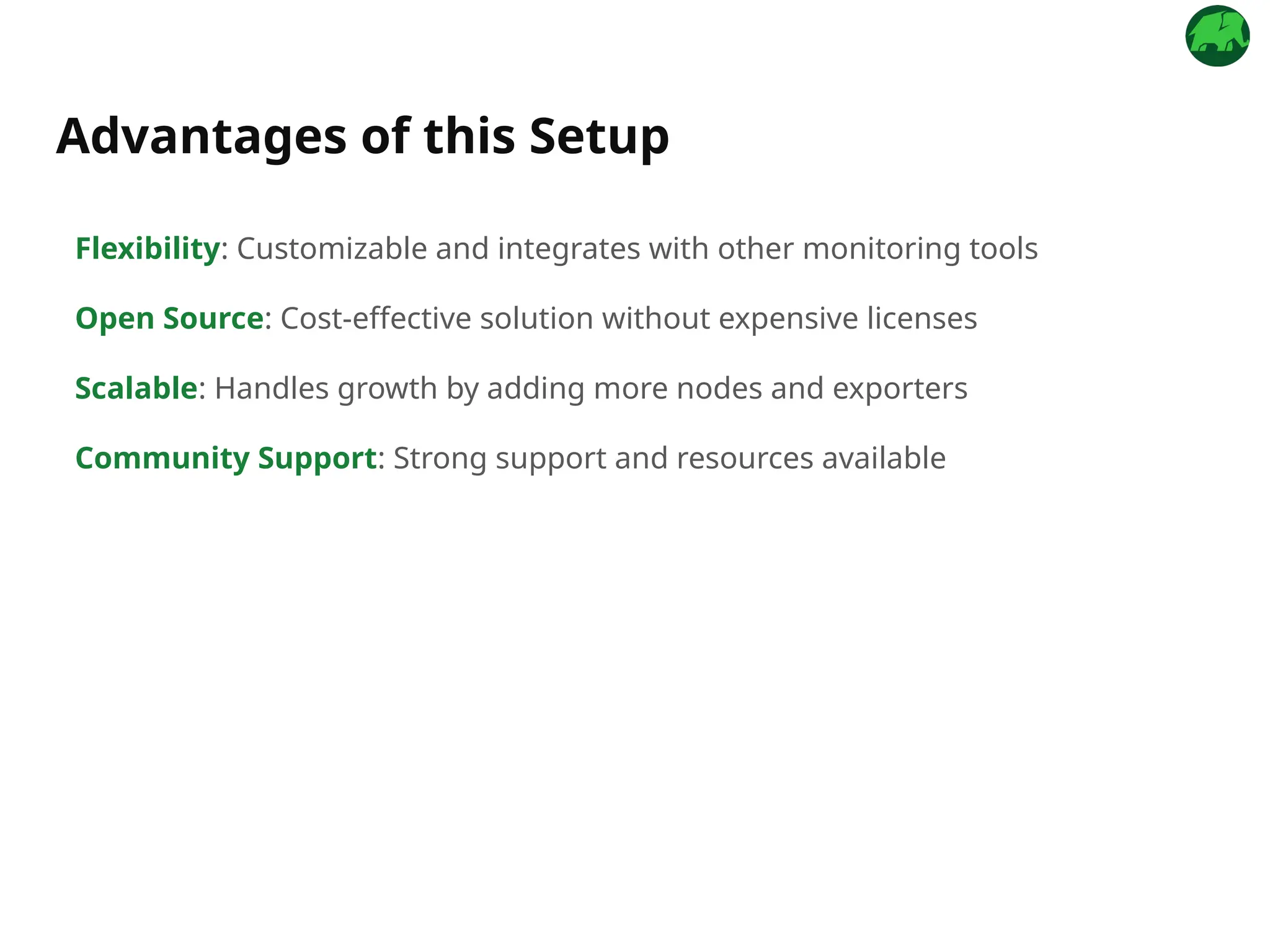Image resolution: width=1270 pixels, height=952 pixels.
Task: Click the word 'licenses' in second bullet
Action: (921, 319)
